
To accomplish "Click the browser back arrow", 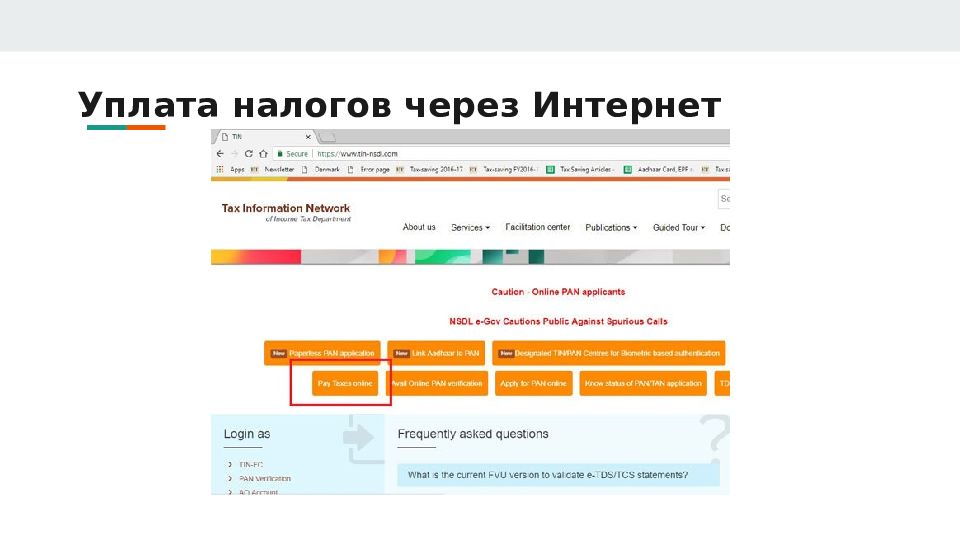I will (x=220, y=154).
